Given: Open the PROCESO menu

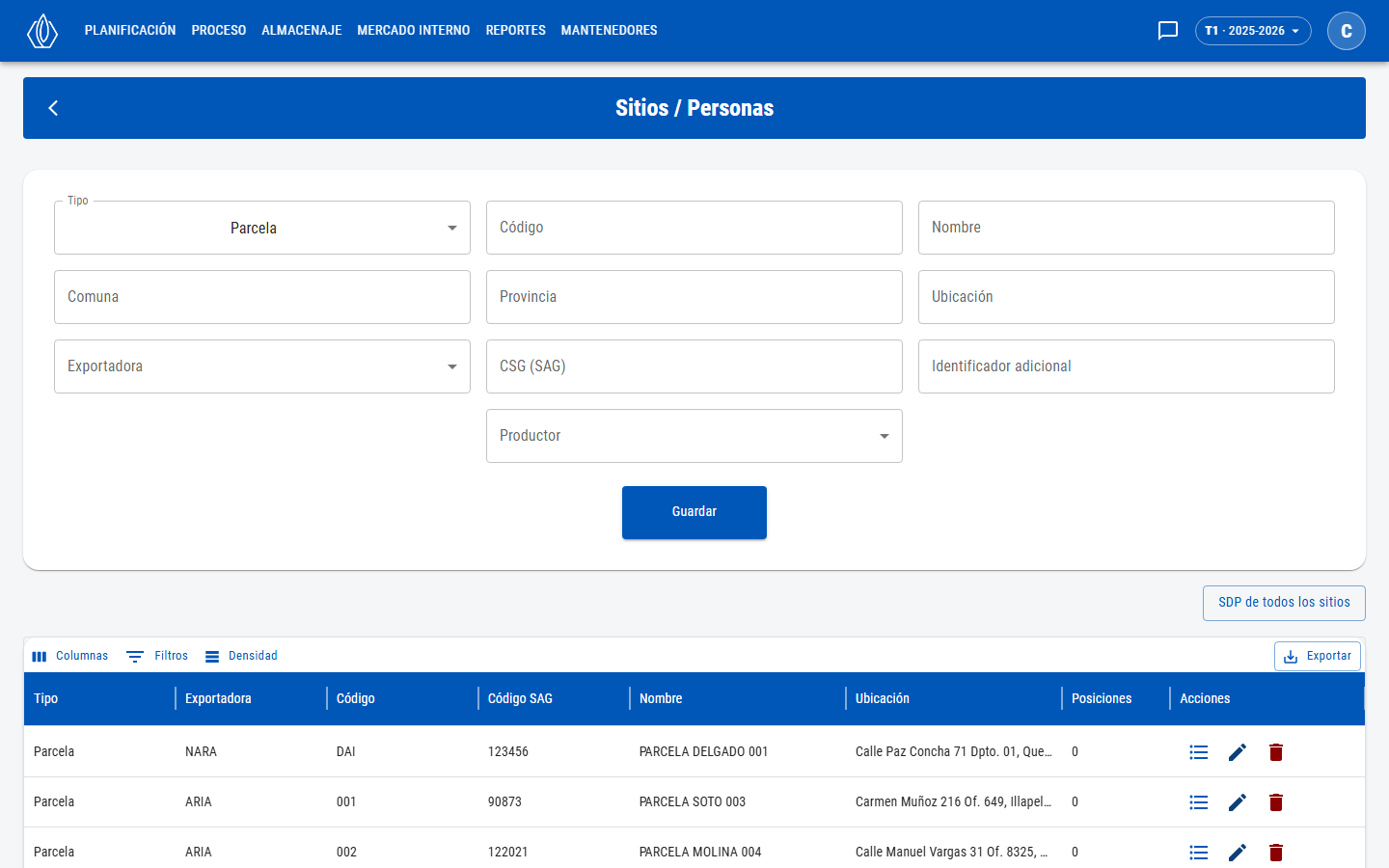Looking at the screenshot, I should [x=219, y=31].
